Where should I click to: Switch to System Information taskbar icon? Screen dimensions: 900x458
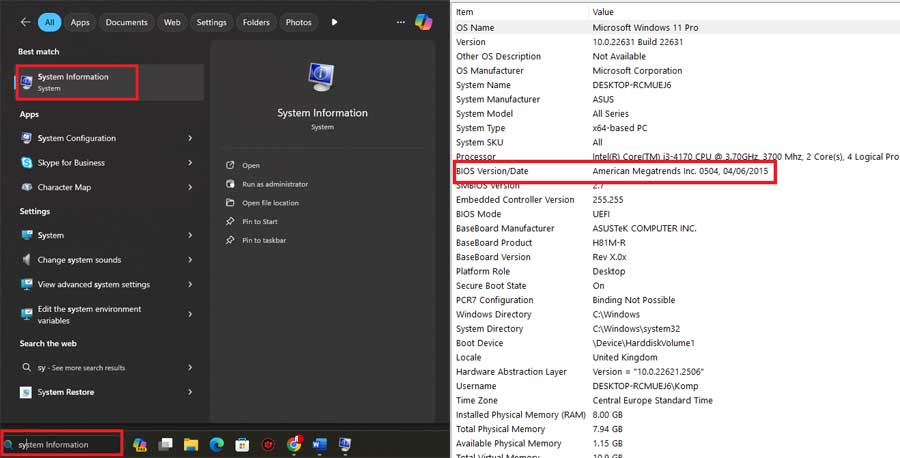point(345,445)
